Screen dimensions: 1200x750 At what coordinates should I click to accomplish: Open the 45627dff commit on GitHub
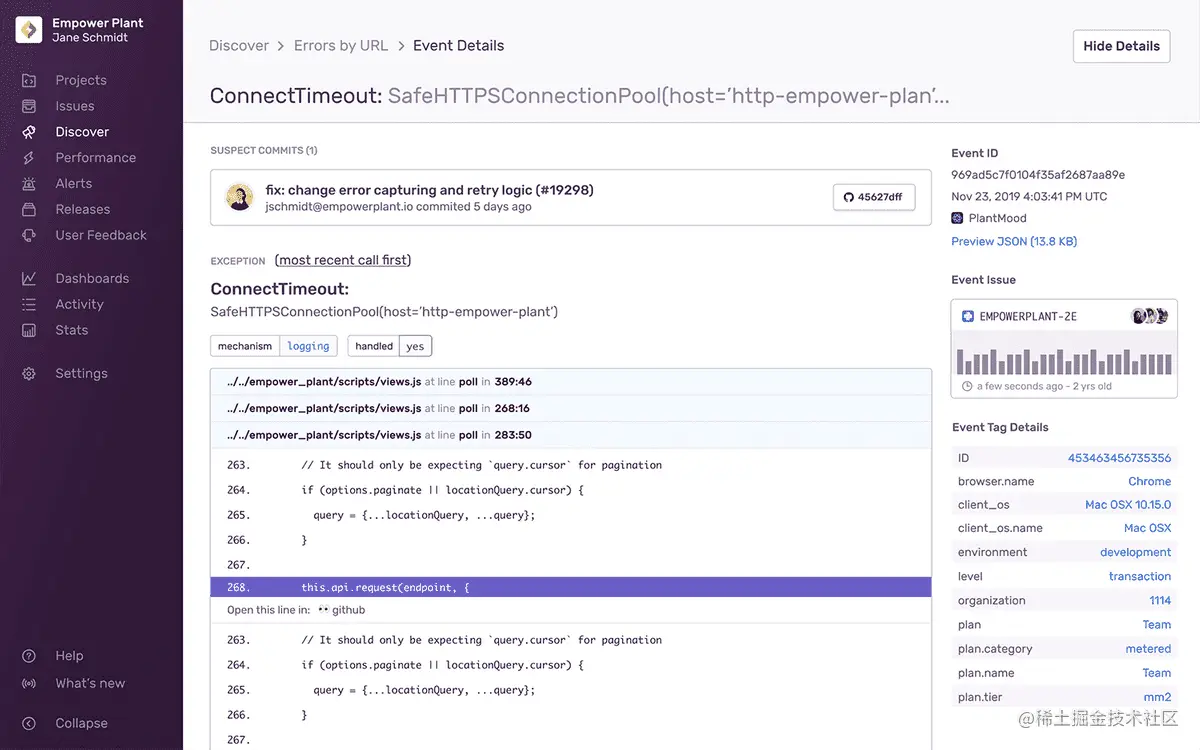[873, 197]
